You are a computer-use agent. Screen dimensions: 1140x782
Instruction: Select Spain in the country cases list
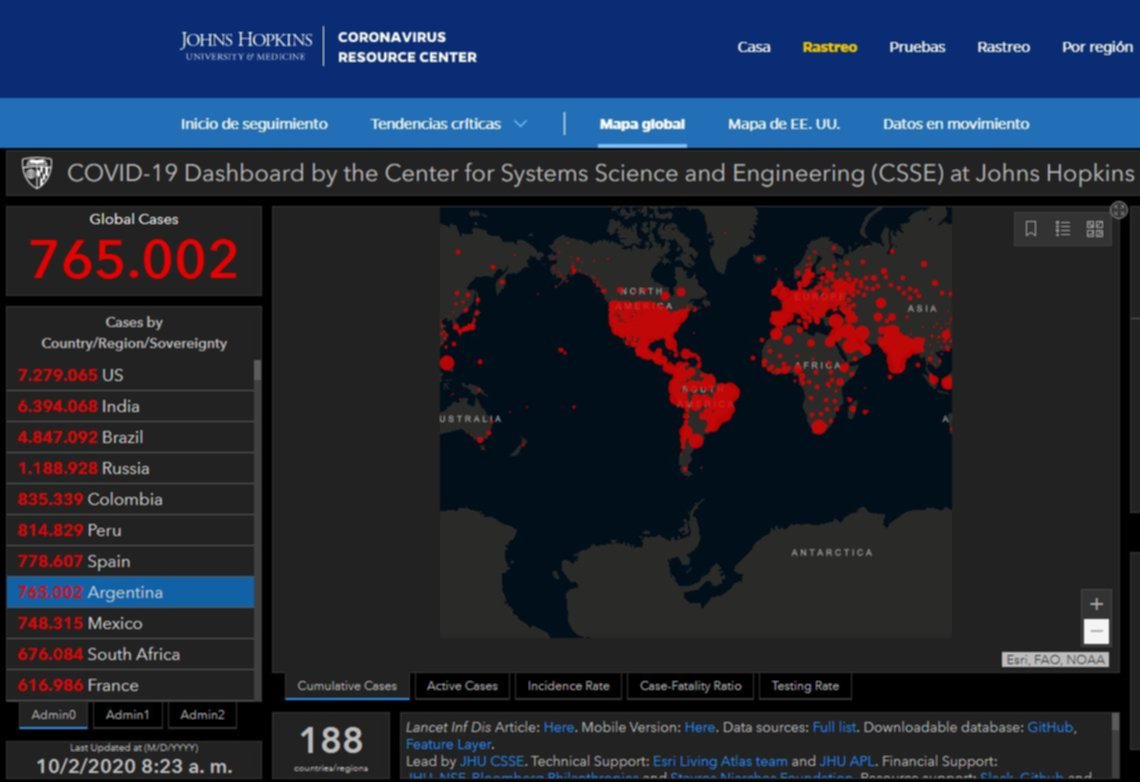[130, 561]
